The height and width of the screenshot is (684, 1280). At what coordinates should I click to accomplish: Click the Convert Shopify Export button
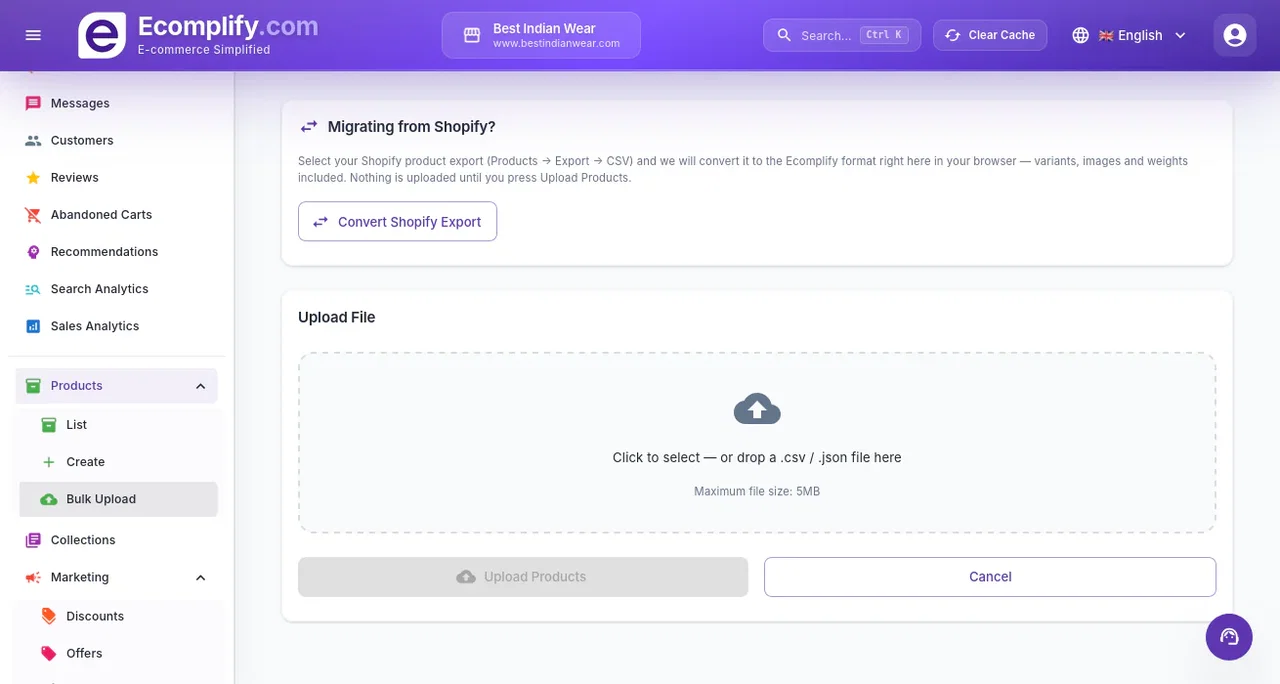[x=397, y=222]
